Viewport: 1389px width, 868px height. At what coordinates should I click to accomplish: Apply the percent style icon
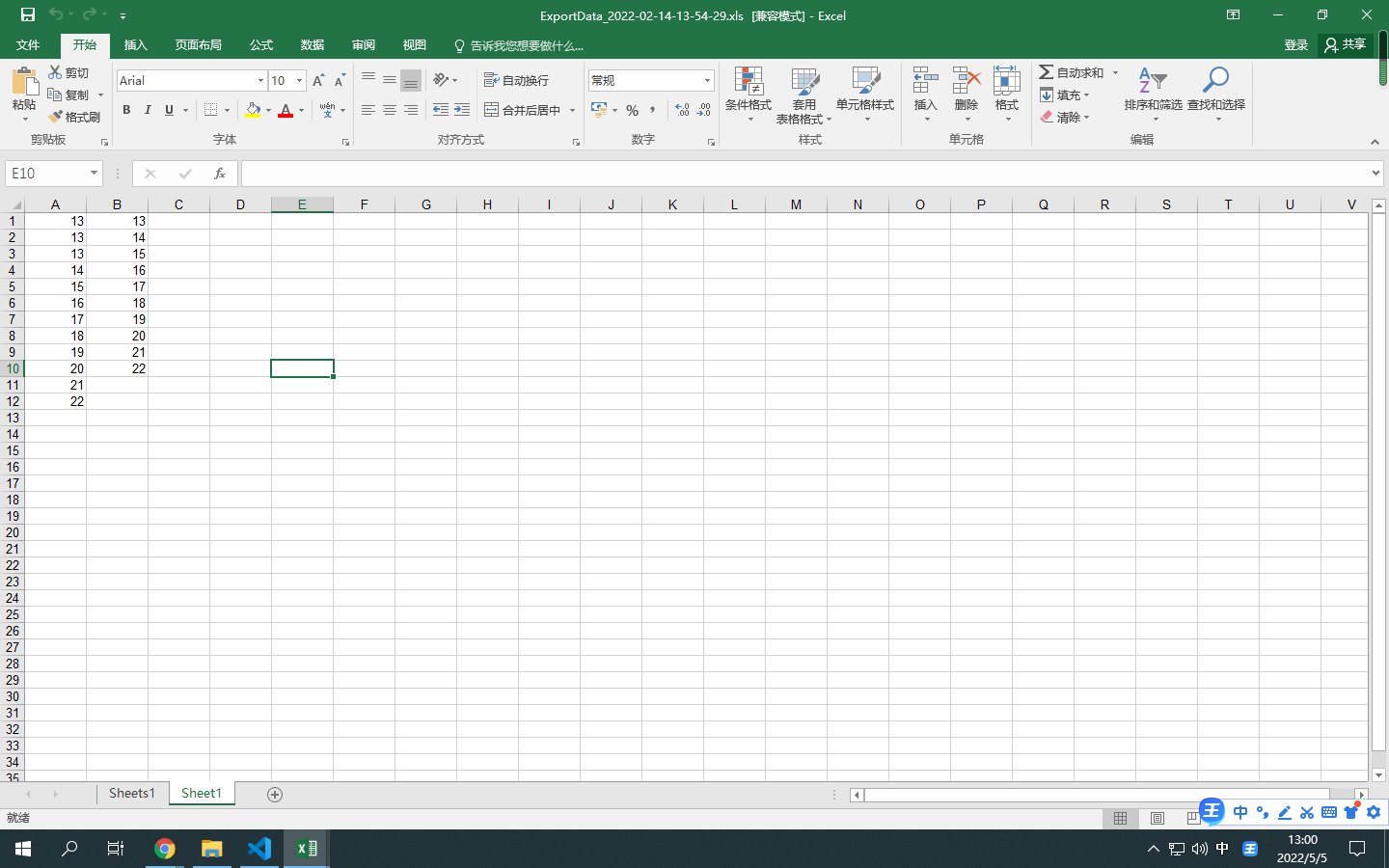[632, 110]
